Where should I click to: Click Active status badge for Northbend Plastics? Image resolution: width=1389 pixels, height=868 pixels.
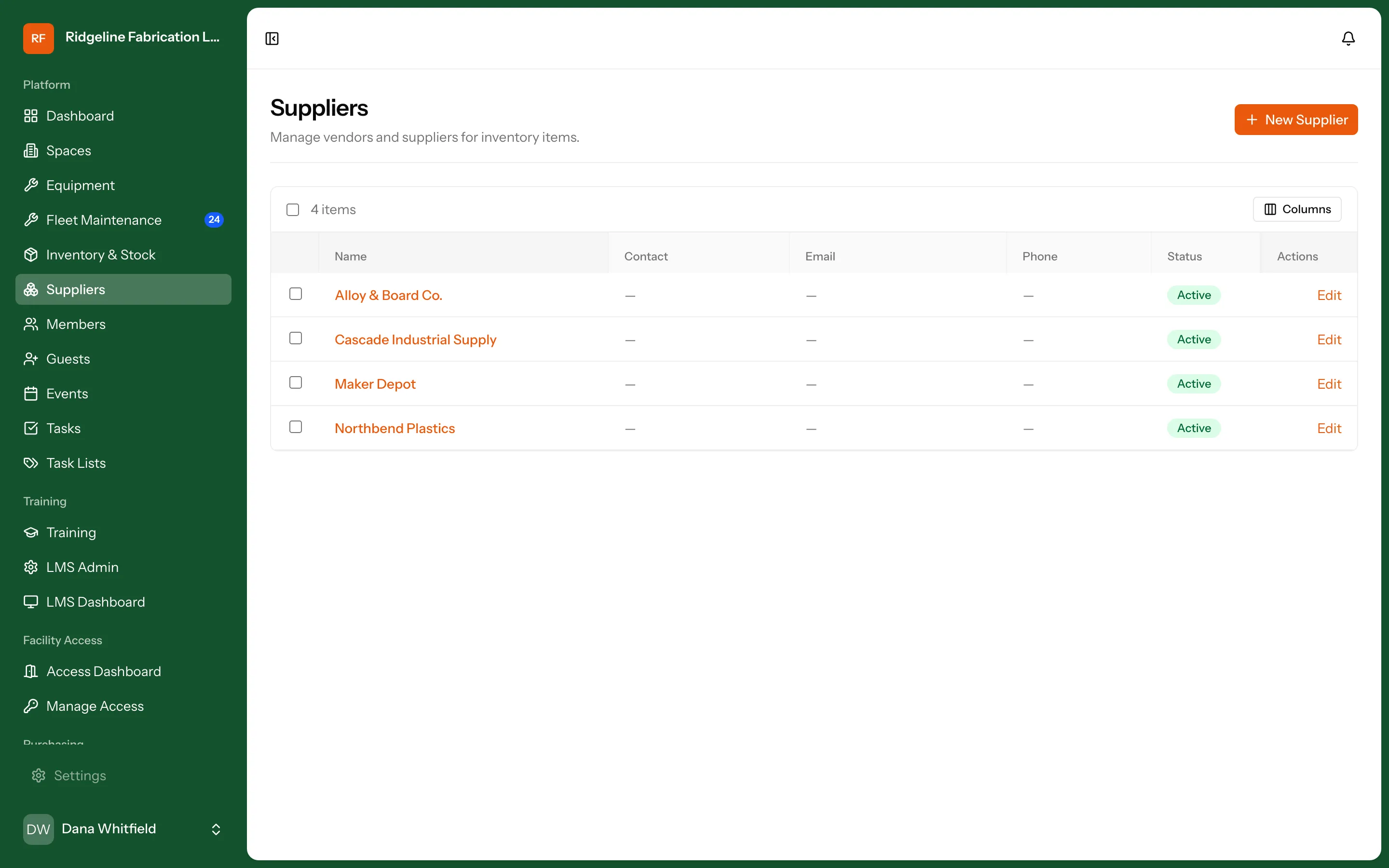click(1194, 428)
